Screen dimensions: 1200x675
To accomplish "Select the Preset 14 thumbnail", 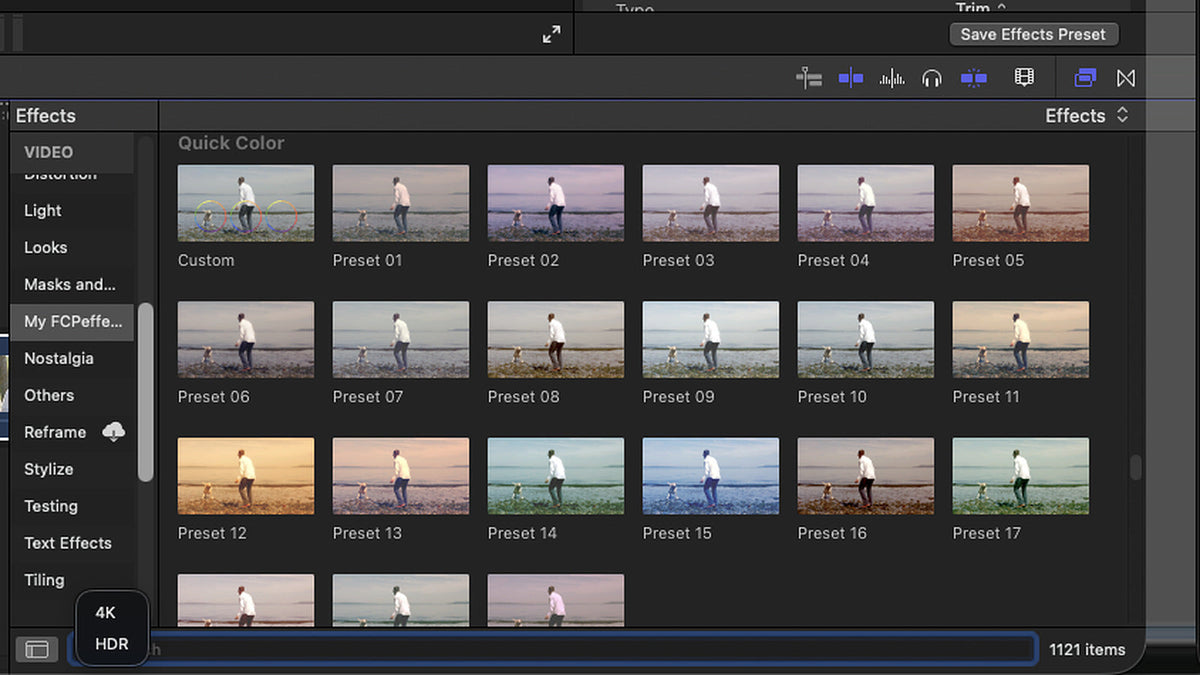I will pyautogui.click(x=556, y=476).
